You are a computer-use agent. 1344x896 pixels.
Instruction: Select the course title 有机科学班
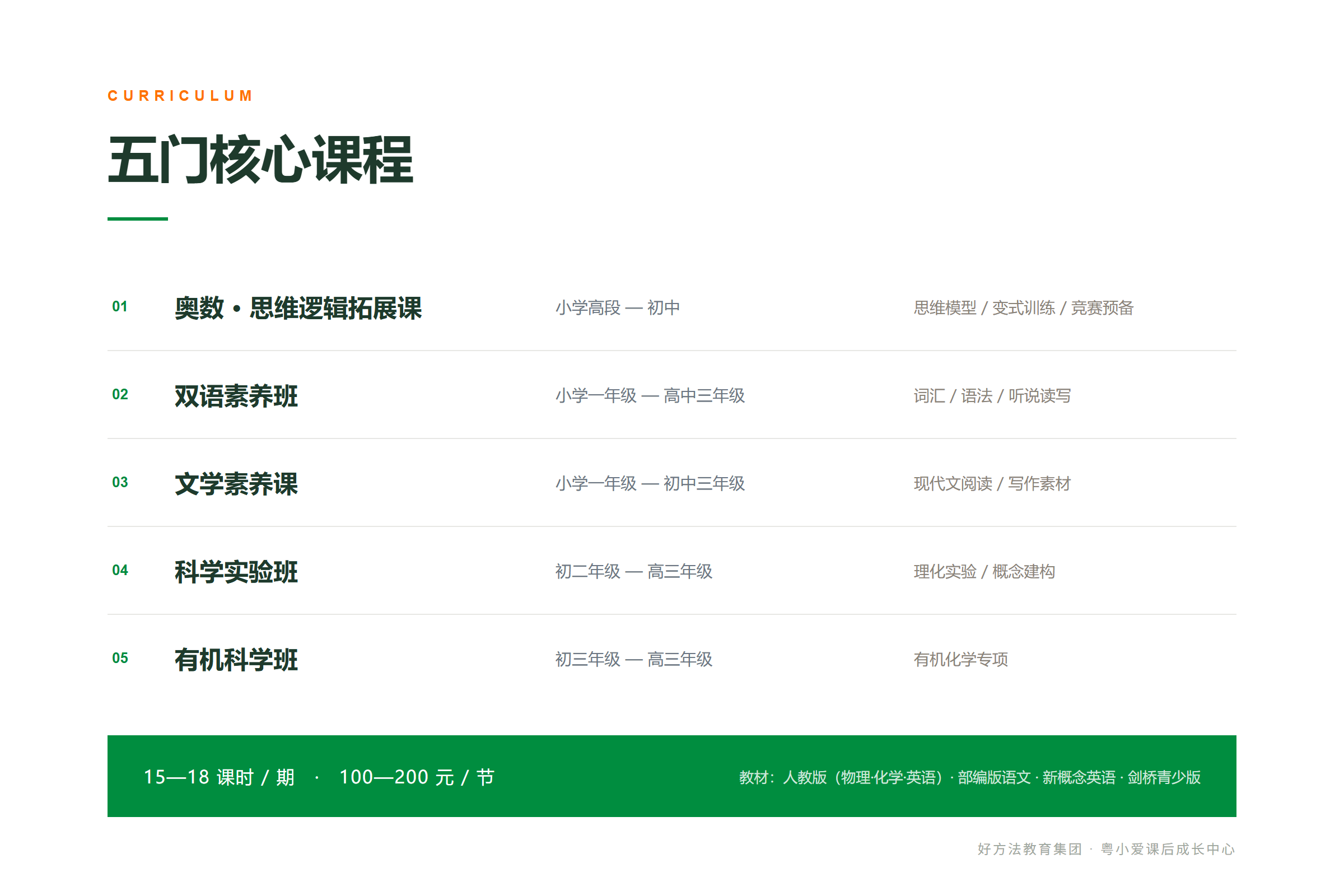[236, 660]
